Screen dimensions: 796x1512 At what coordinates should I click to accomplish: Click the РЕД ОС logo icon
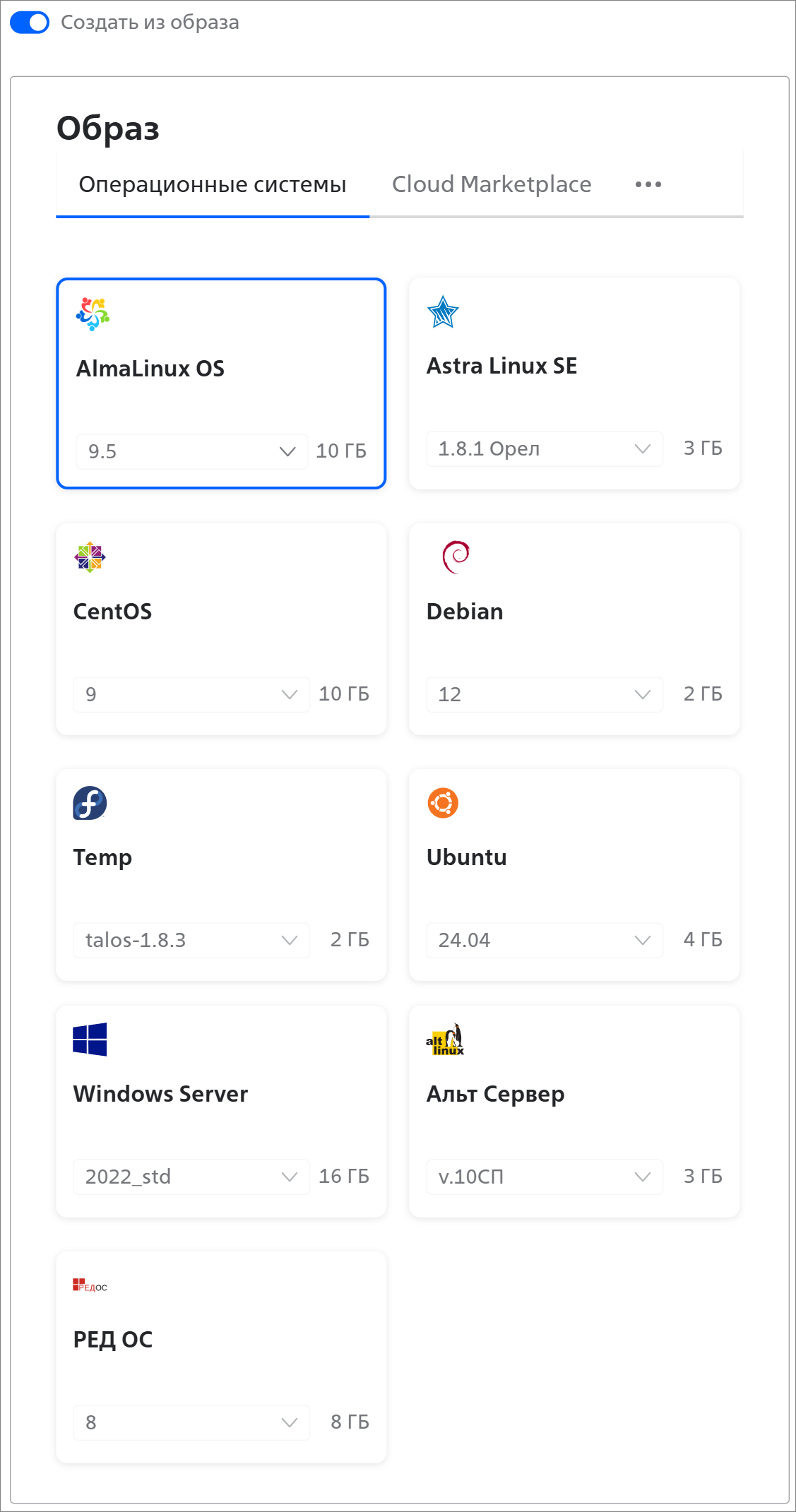point(90,1286)
